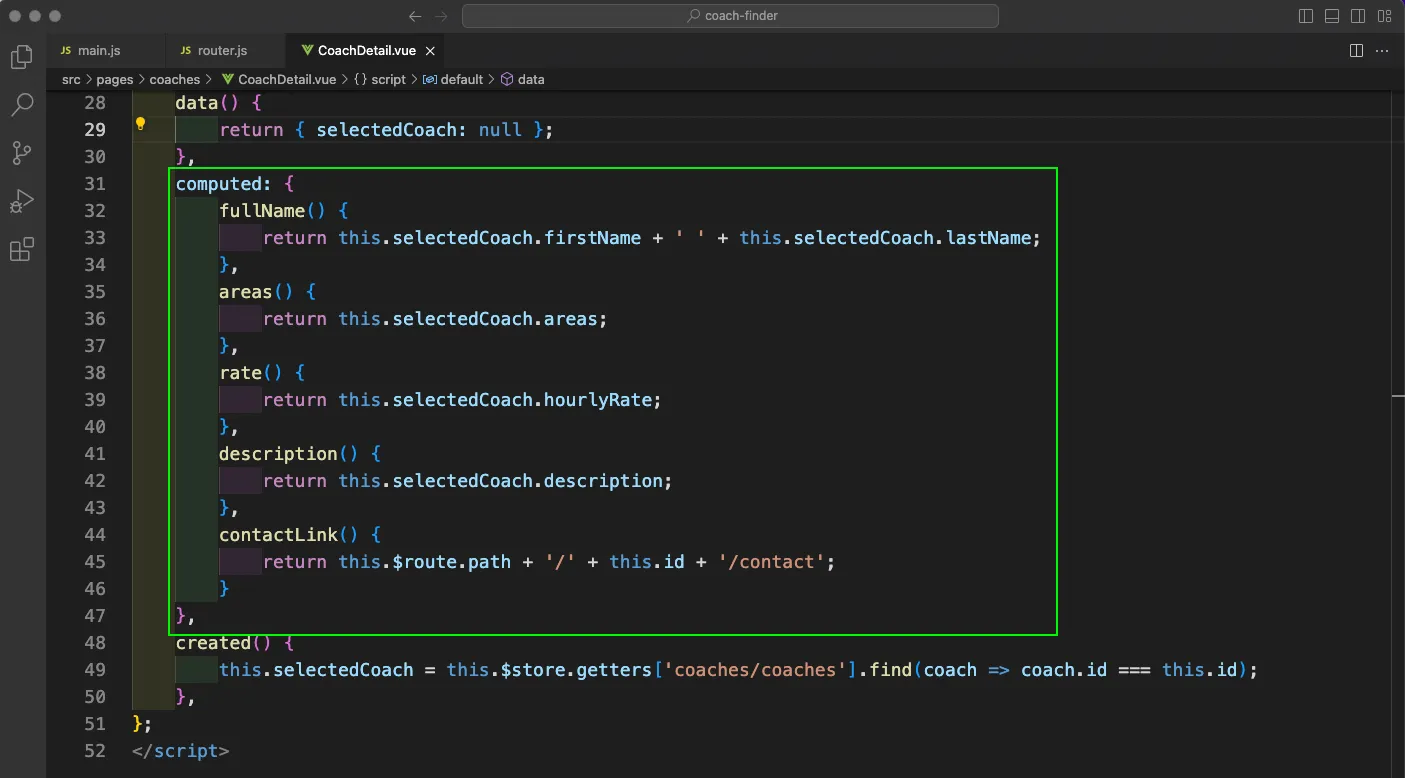Go forward using the right arrow

[x=441, y=16]
